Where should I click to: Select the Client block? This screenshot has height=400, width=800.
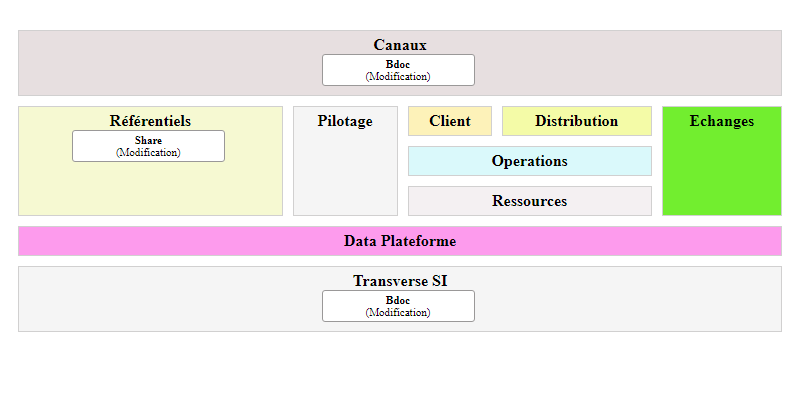tap(450, 121)
